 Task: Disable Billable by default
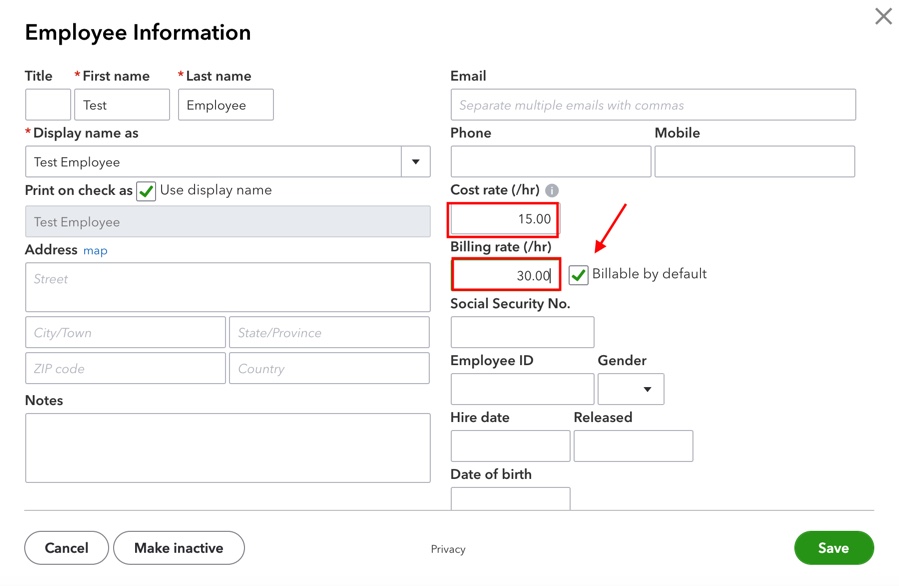click(x=578, y=274)
